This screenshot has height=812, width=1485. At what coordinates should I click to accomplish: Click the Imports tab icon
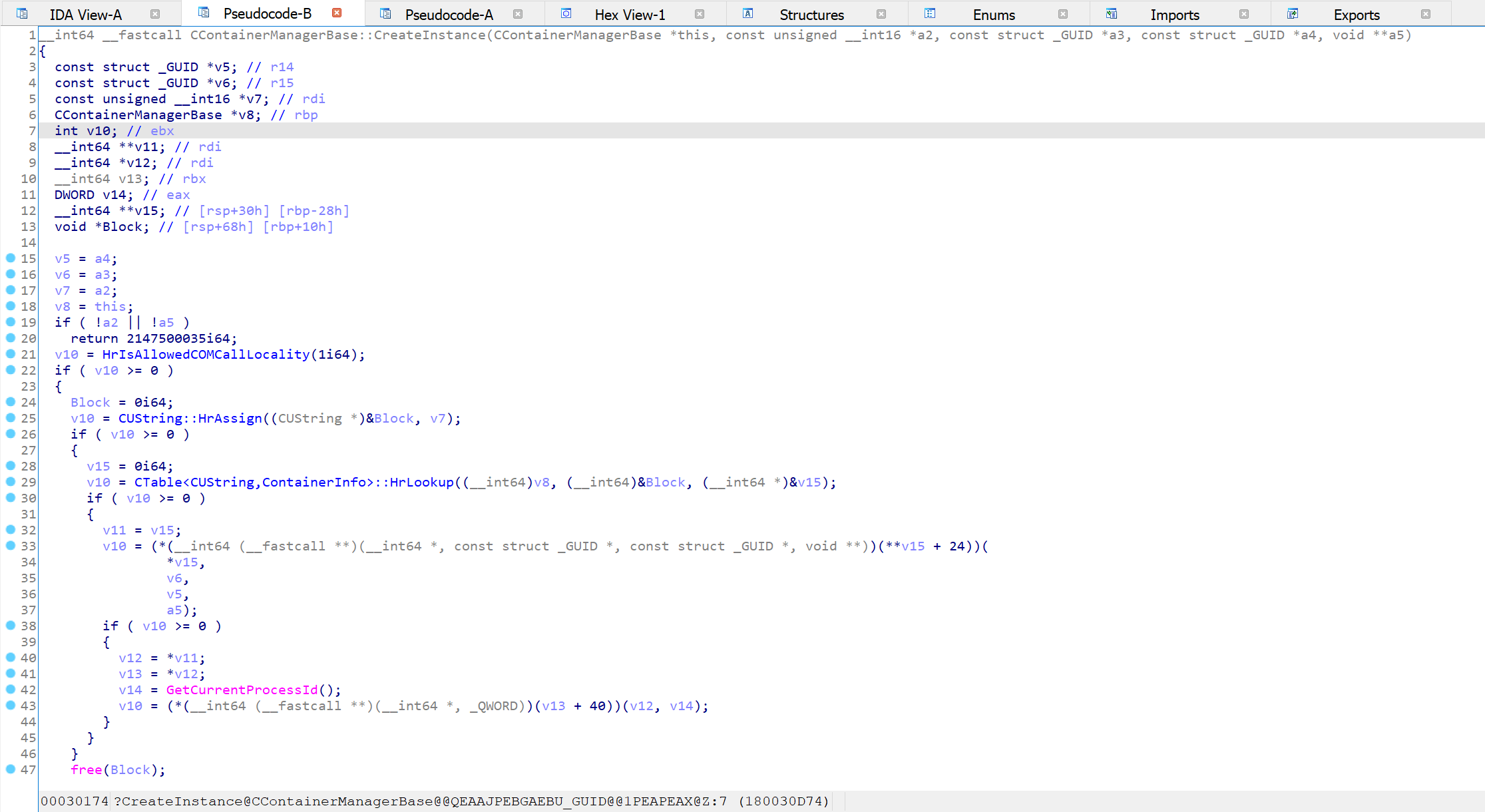point(1112,14)
